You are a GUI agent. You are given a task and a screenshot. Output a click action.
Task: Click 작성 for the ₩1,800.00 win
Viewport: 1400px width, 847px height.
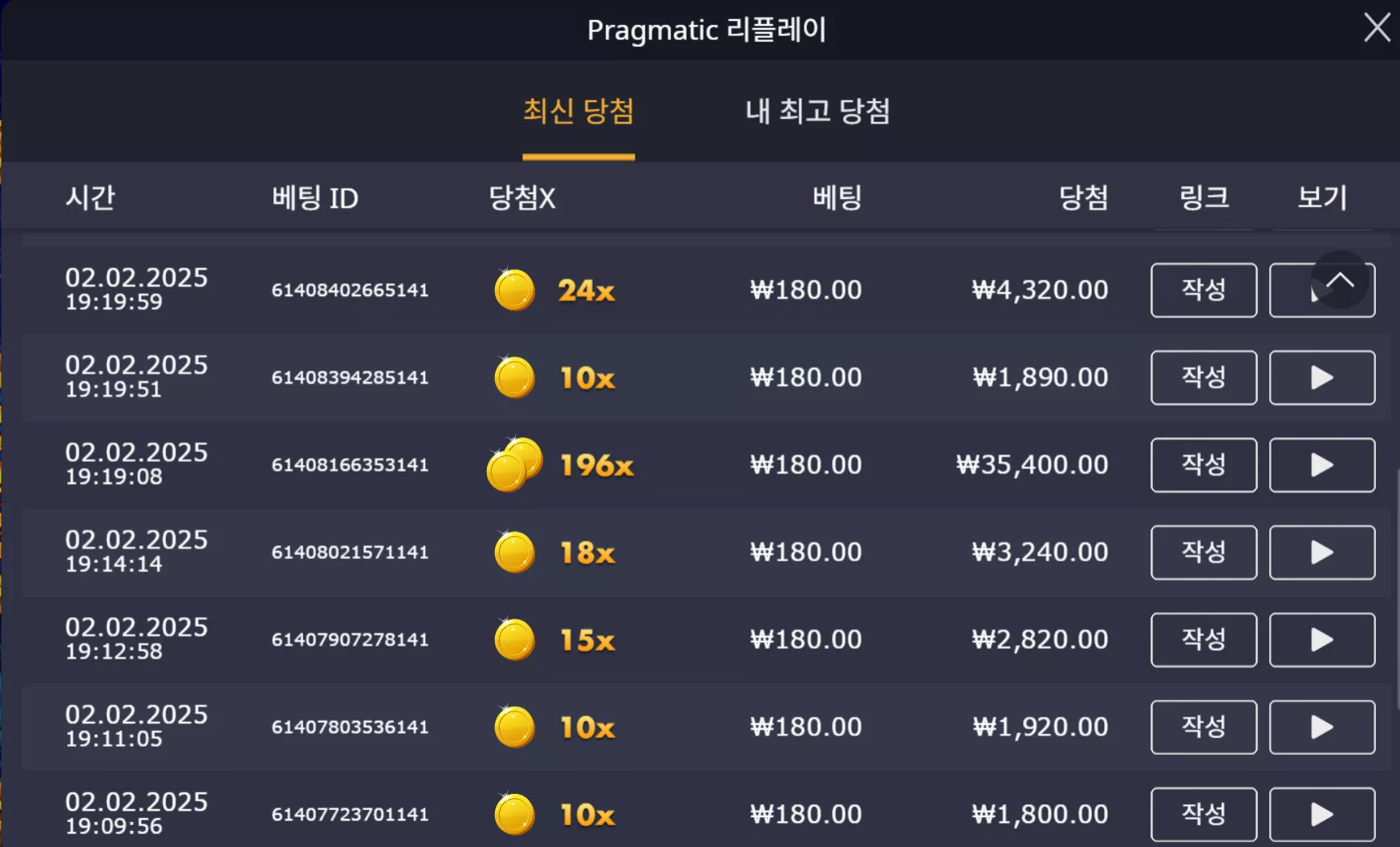click(x=1203, y=815)
